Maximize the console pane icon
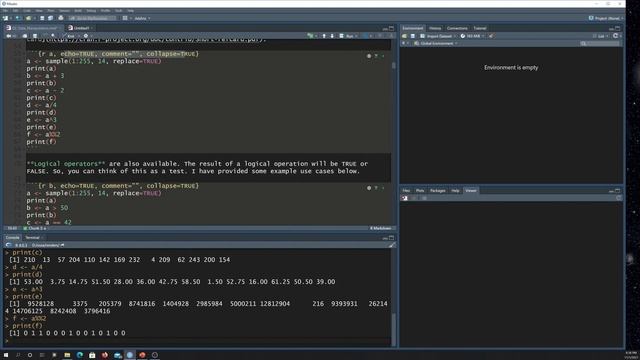 coord(391,238)
